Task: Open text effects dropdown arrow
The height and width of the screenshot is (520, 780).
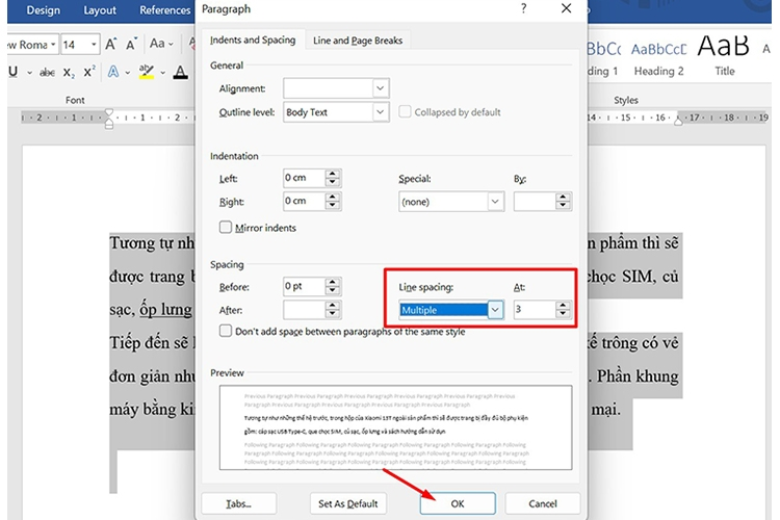Action: pyautogui.click(x=128, y=73)
